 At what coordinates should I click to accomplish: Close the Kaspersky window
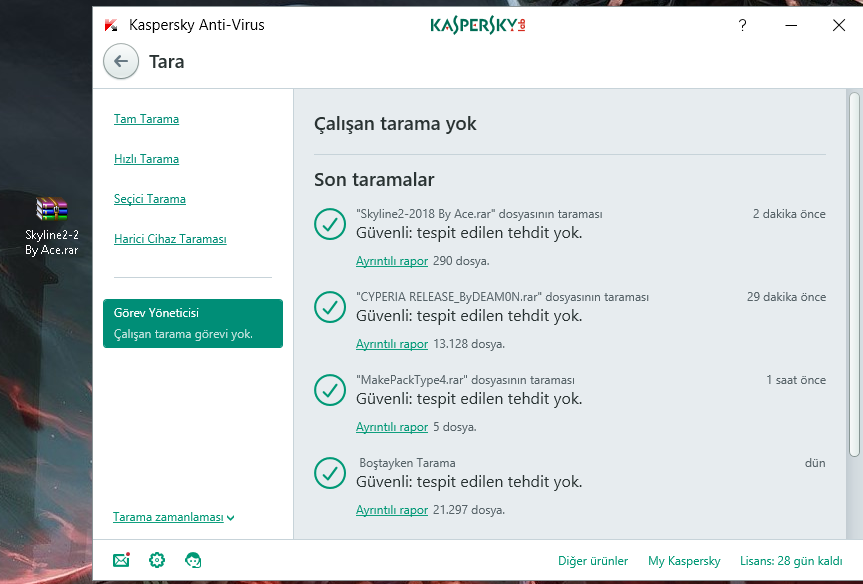tap(839, 25)
